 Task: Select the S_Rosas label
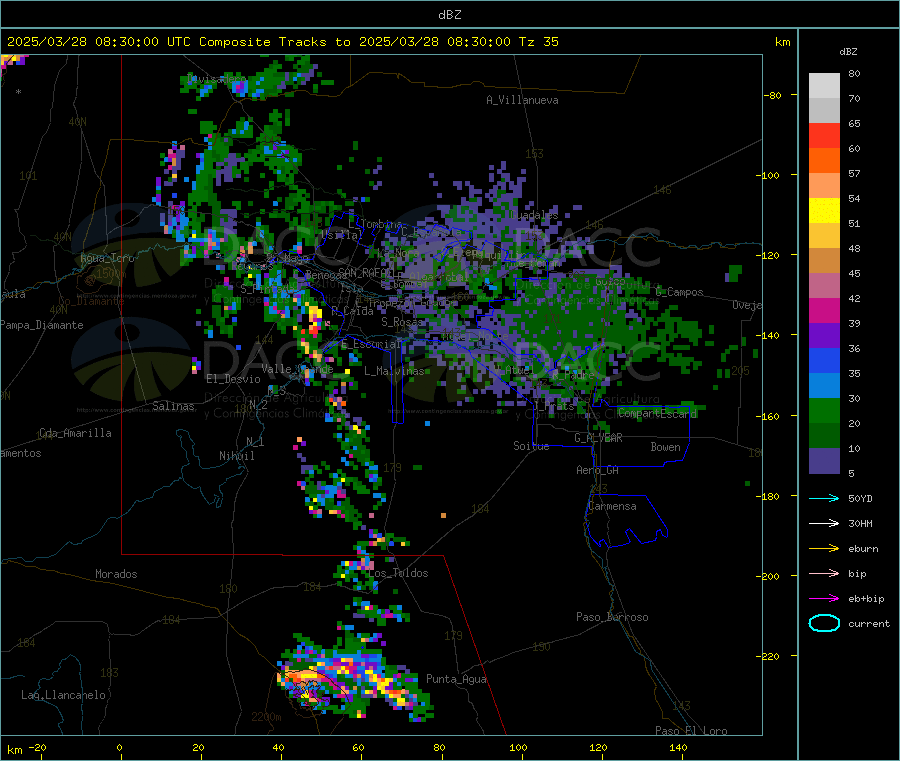click(402, 322)
